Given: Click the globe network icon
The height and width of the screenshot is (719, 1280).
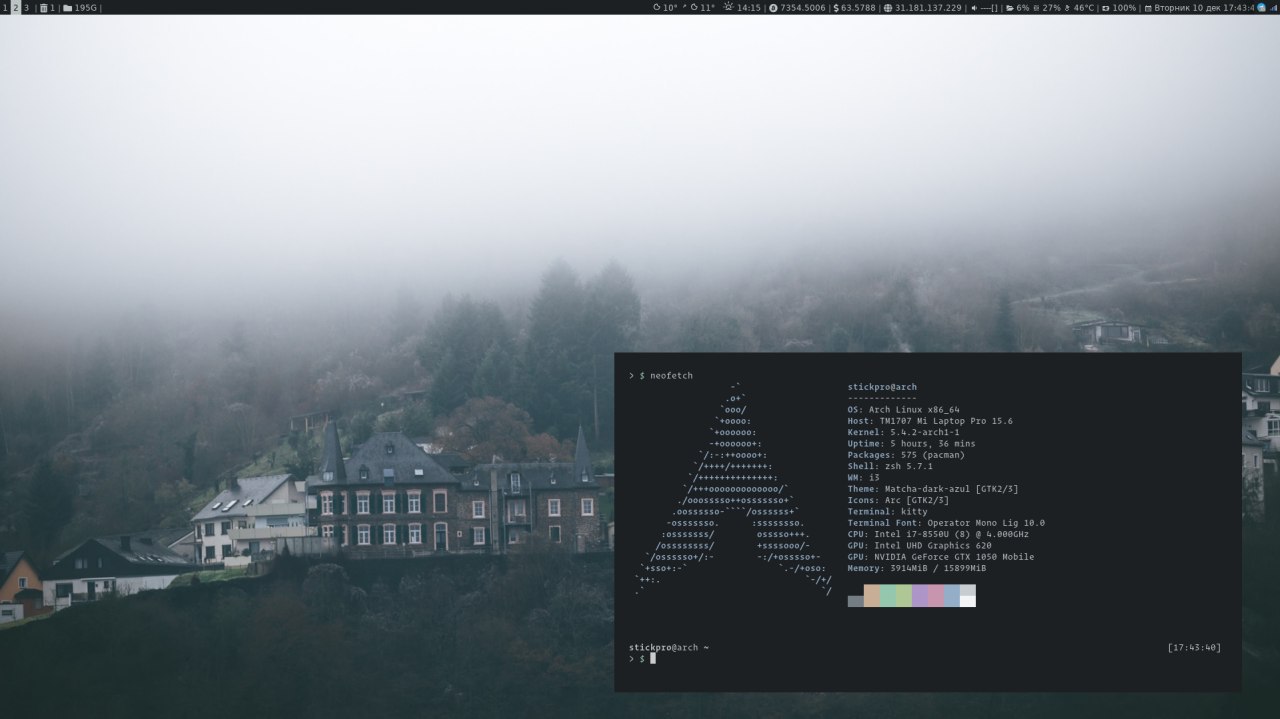Looking at the screenshot, I should 888,7.
